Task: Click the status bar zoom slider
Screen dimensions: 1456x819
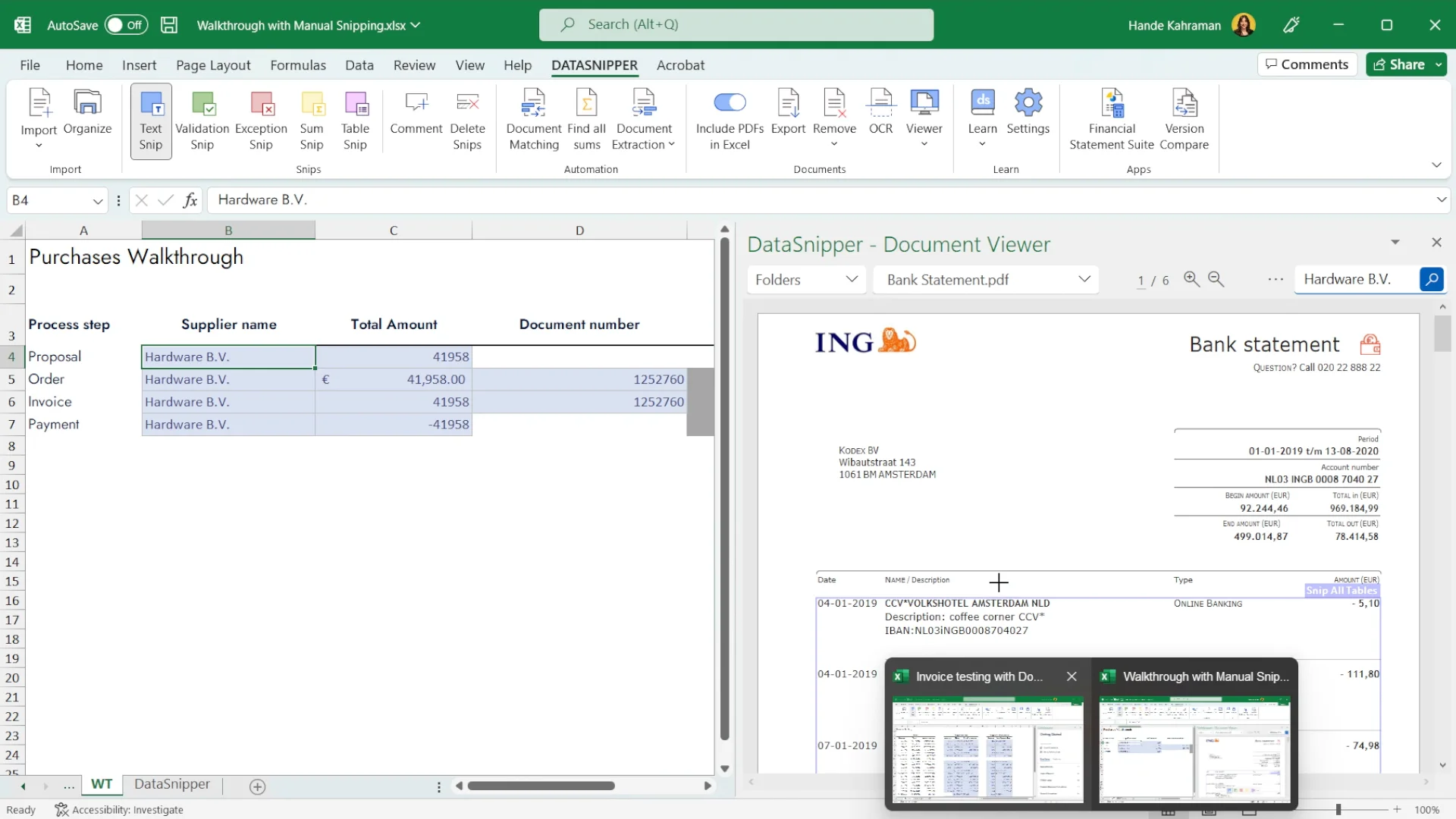Action: point(1338,809)
